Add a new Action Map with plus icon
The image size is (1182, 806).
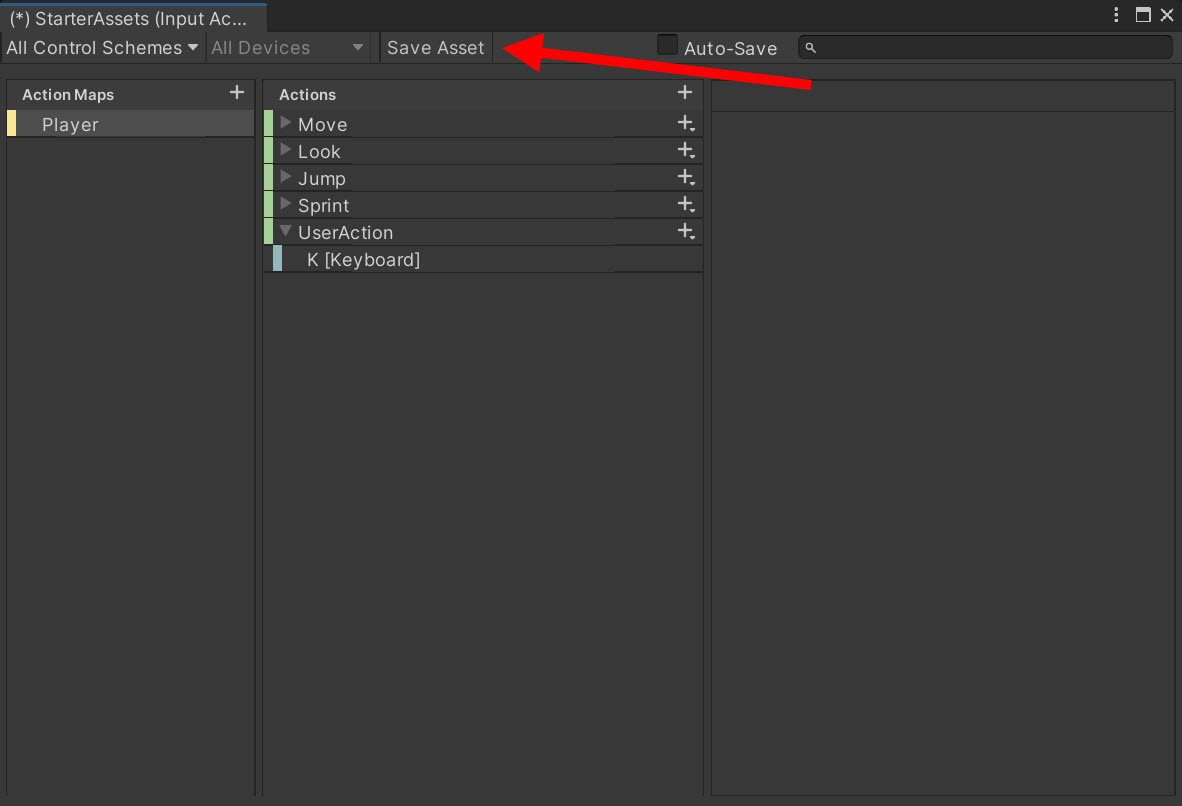point(237,93)
